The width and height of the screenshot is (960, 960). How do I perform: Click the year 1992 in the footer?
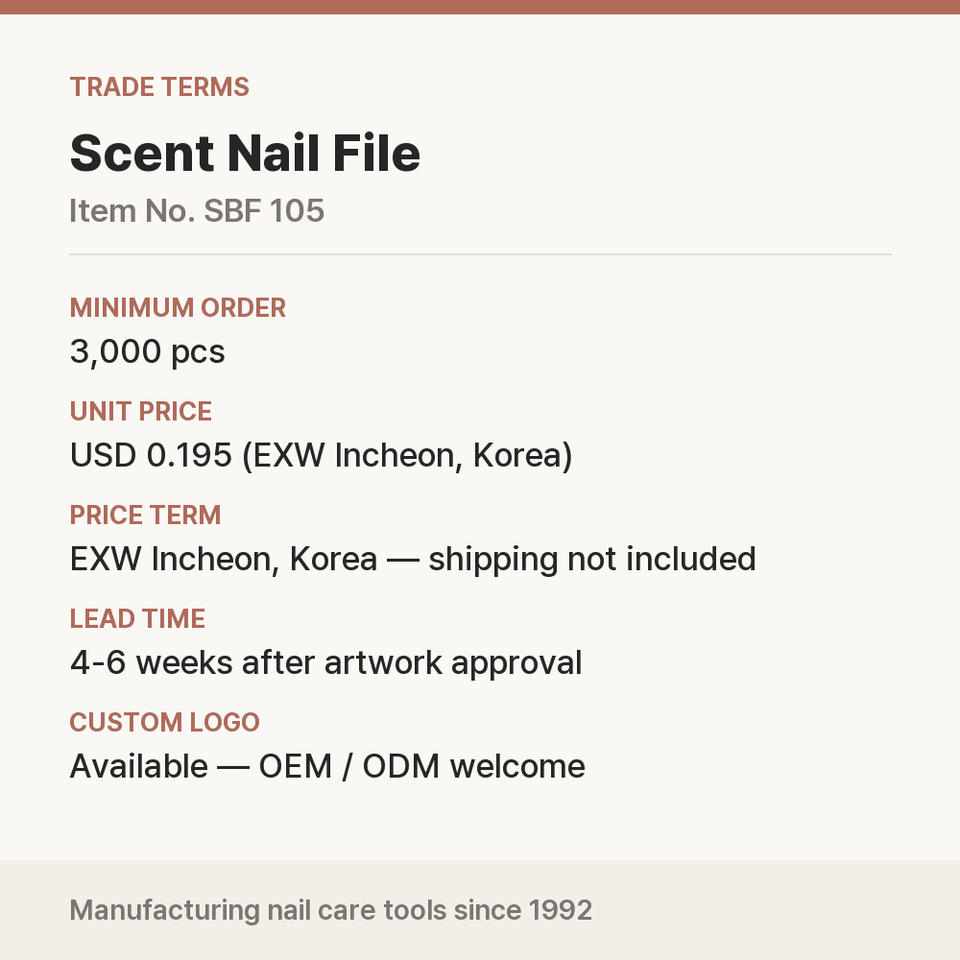click(560, 910)
